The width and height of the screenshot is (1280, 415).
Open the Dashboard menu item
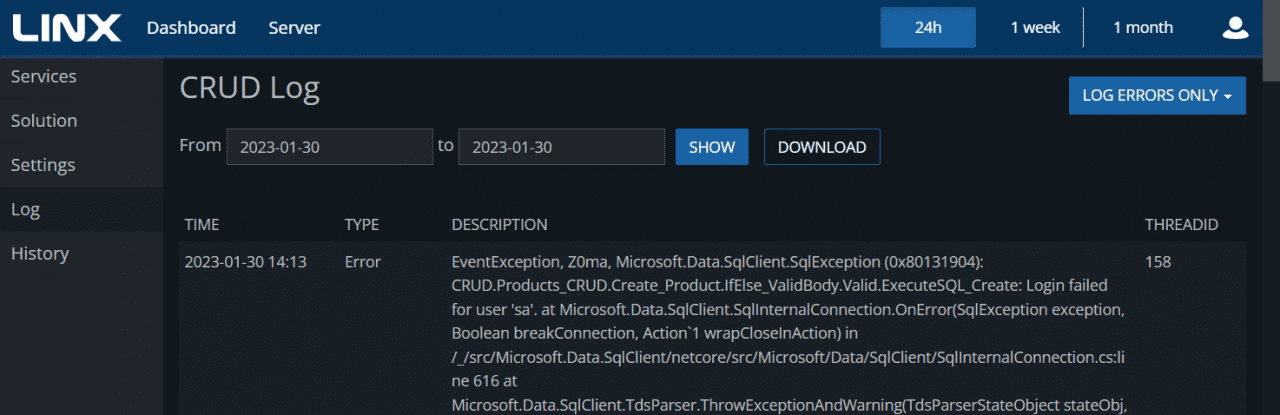[x=191, y=28]
